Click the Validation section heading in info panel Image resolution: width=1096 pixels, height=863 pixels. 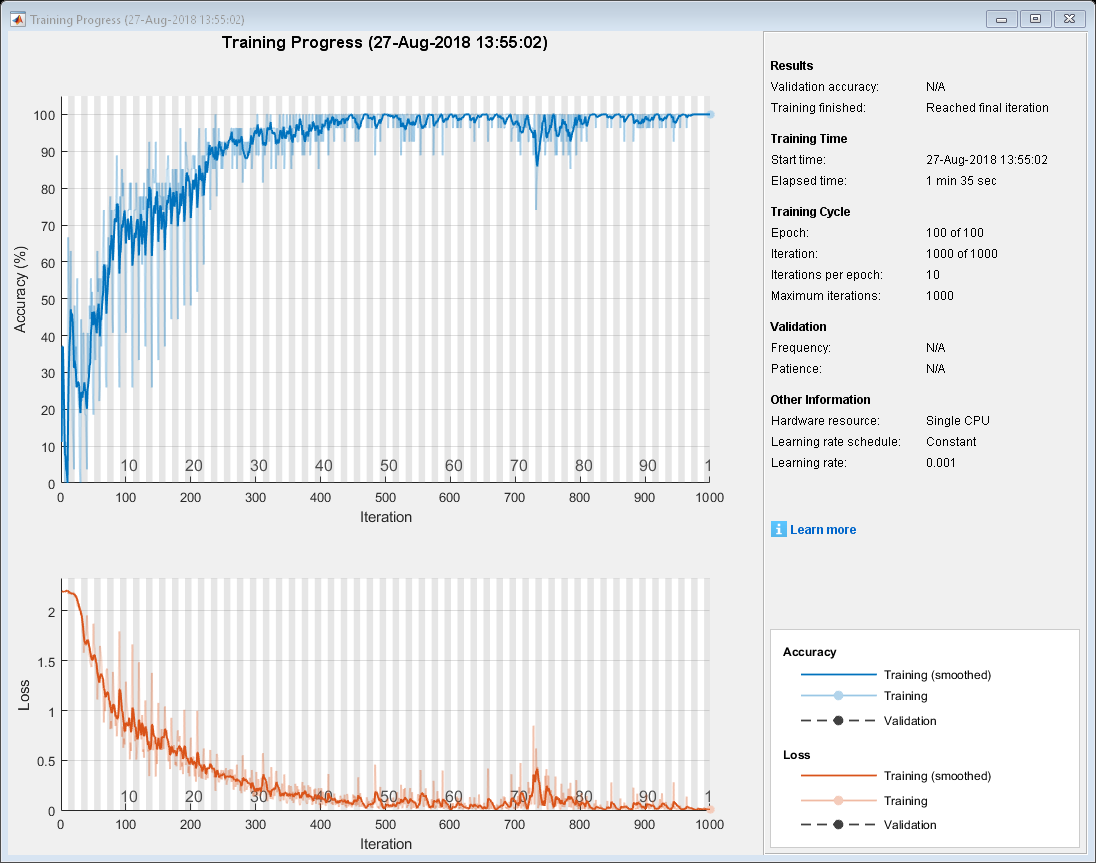[x=798, y=326]
